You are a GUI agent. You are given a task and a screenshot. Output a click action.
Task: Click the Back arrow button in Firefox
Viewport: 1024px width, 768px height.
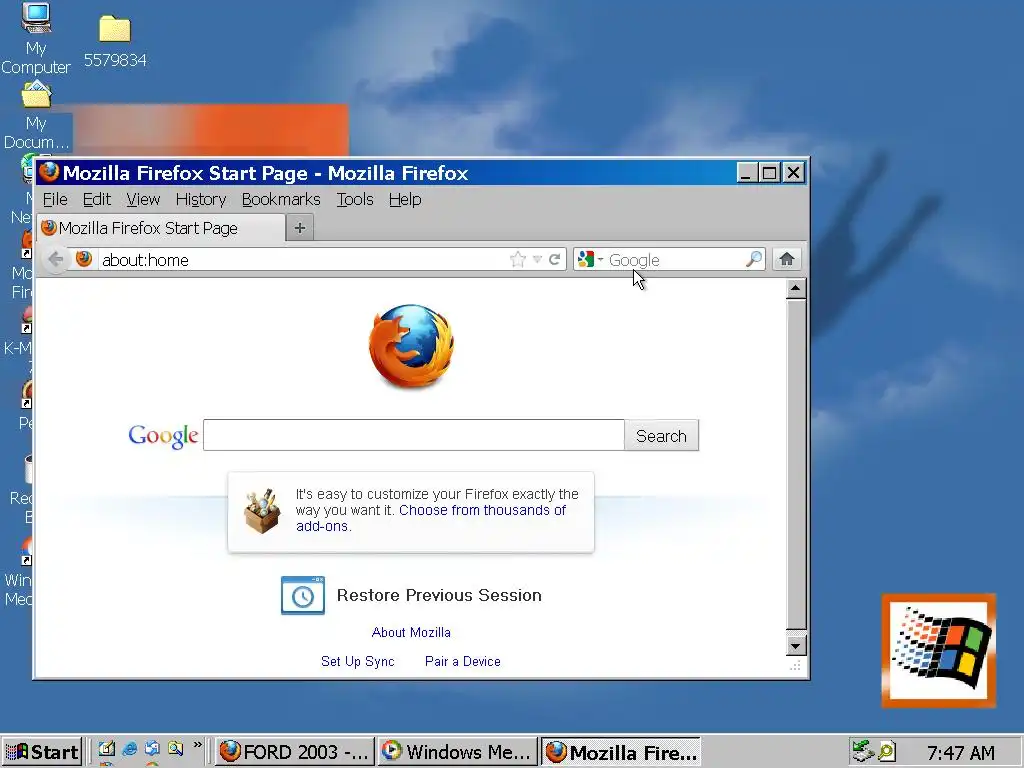(56, 259)
